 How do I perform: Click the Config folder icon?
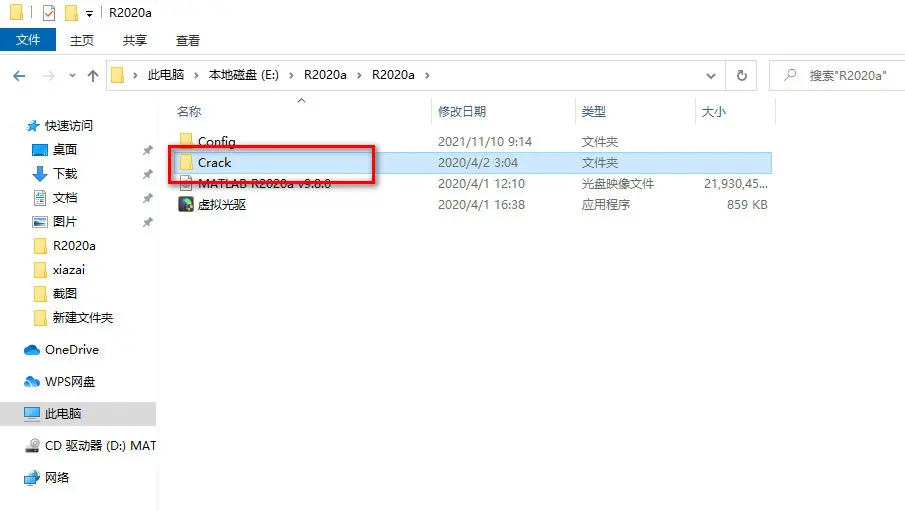[x=185, y=140]
